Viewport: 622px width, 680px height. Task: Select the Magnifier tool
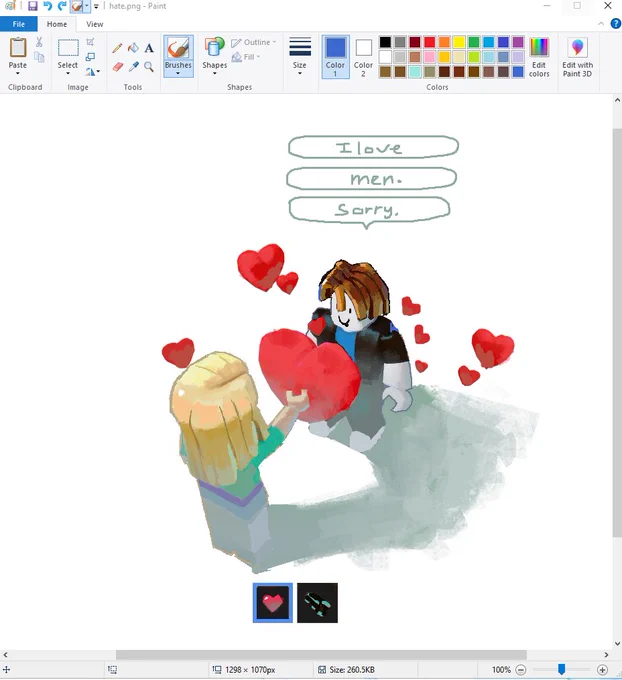(149, 67)
